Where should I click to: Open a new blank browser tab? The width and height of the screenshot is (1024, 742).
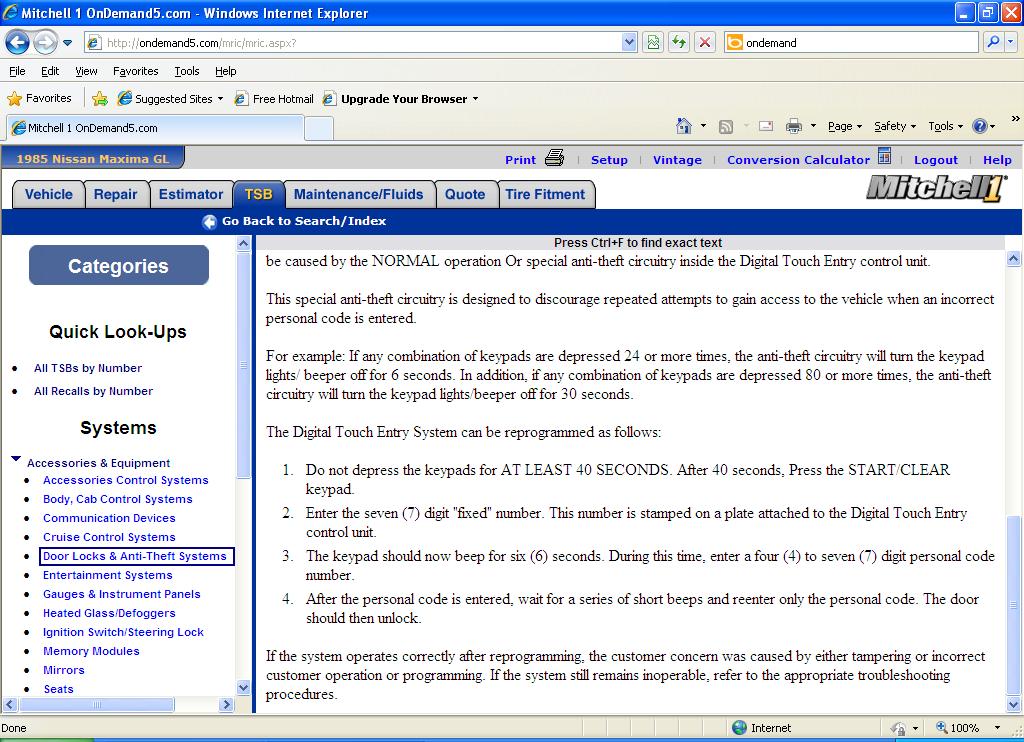[319, 129]
